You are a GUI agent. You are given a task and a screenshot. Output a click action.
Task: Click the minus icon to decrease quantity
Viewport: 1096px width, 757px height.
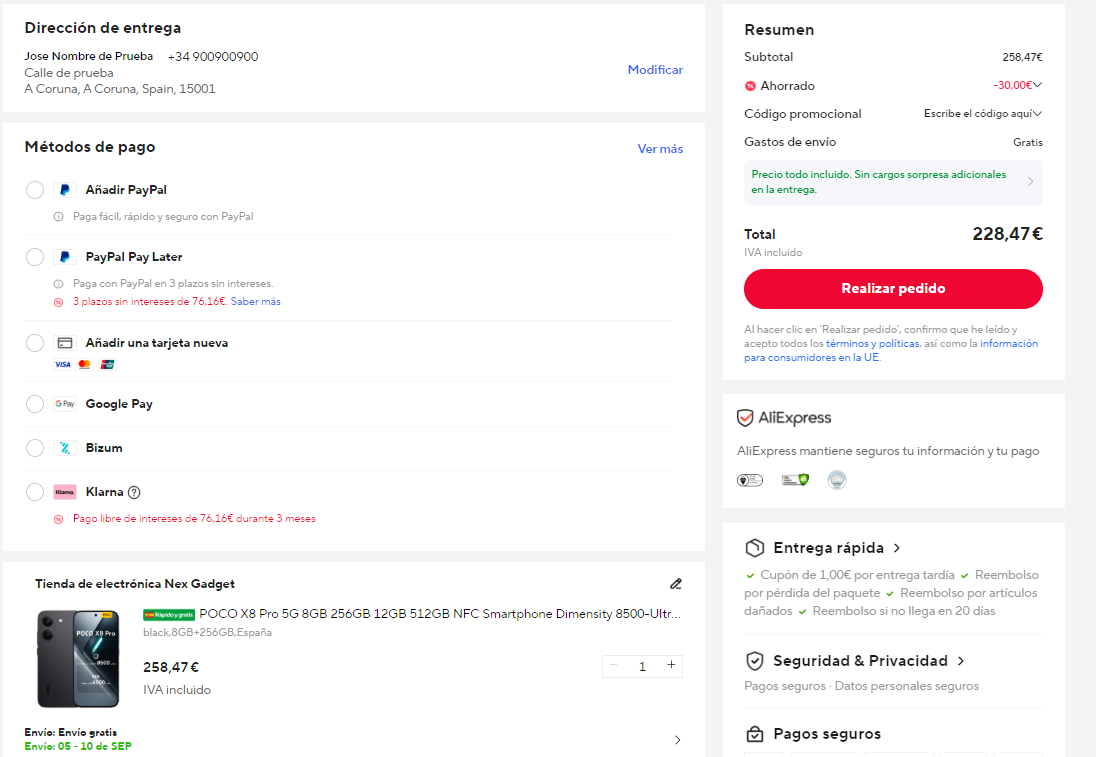coord(613,665)
